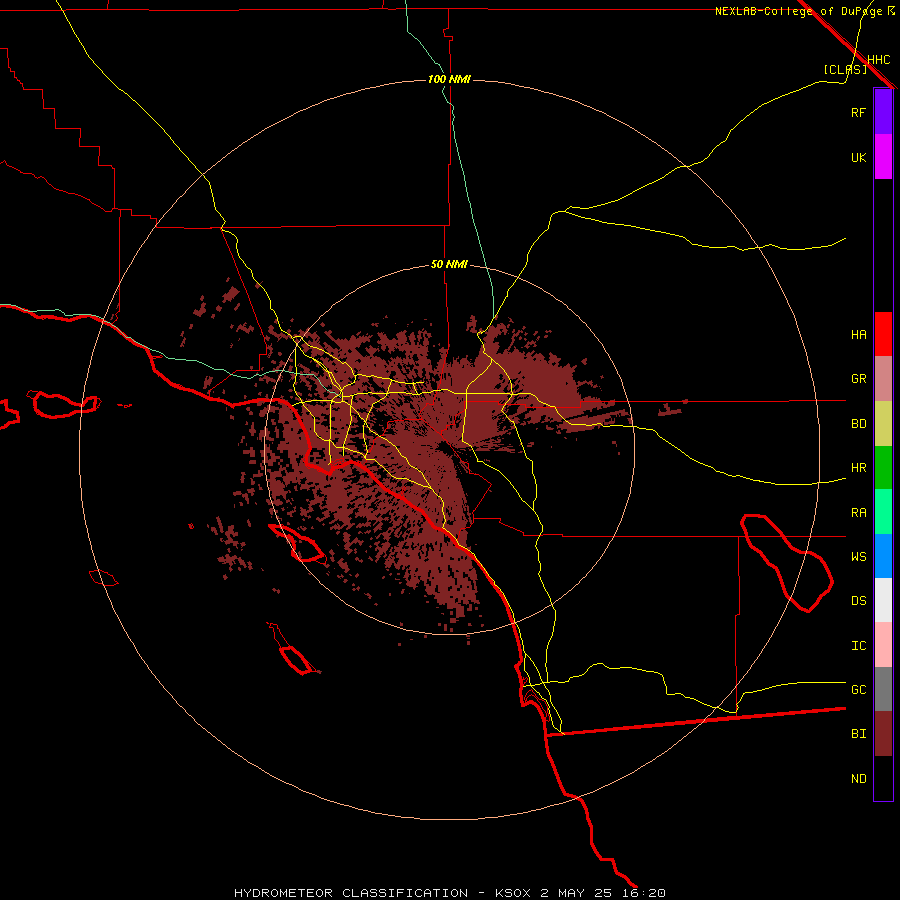Click the 'RA' legend label
This screenshot has height=900, width=900.
[858, 513]
